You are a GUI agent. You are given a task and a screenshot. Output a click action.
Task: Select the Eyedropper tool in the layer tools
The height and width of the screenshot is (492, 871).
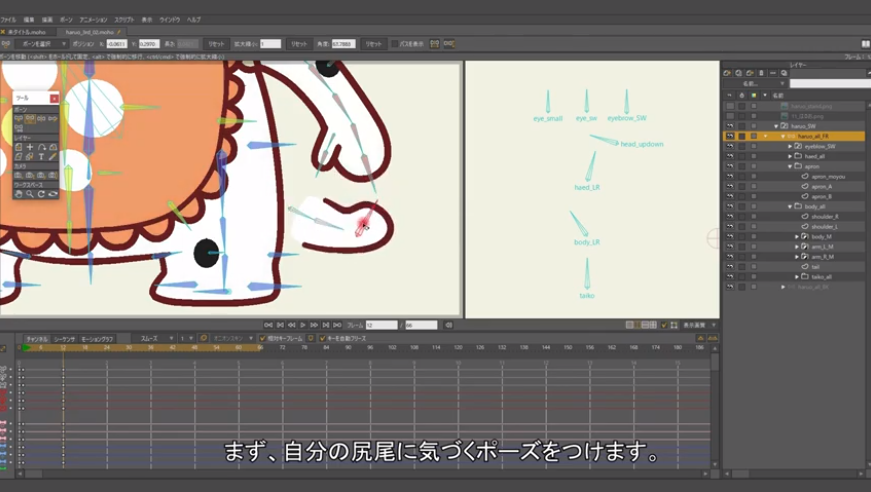[53, 157]
